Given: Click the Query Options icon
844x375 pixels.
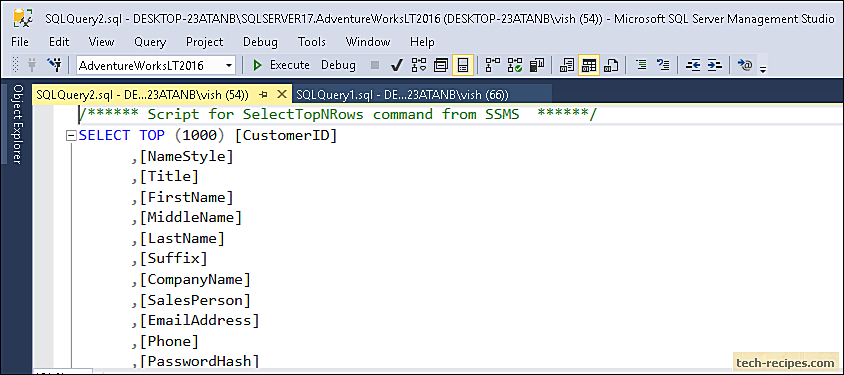Looking at the screenshot, I should (441, 66).
